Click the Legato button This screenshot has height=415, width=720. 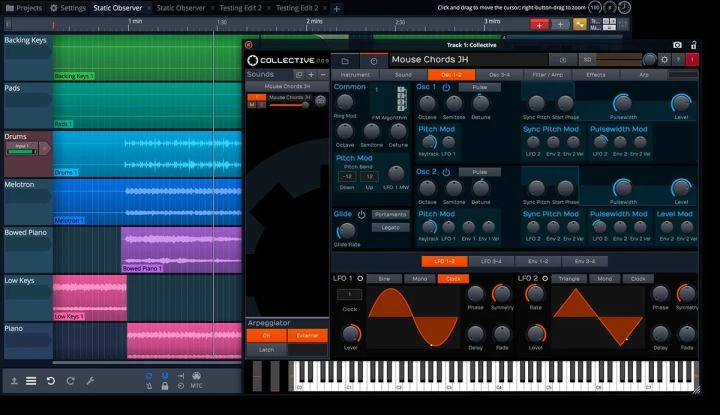click(x=390, y=228)
